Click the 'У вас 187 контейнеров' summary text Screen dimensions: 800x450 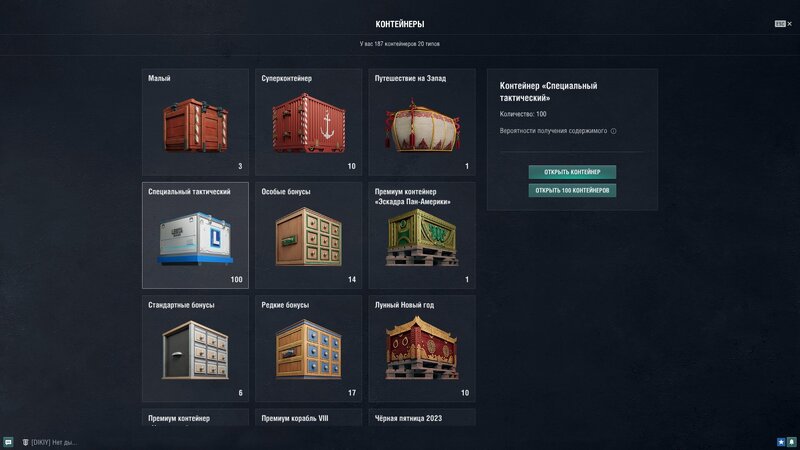(399, 44)
